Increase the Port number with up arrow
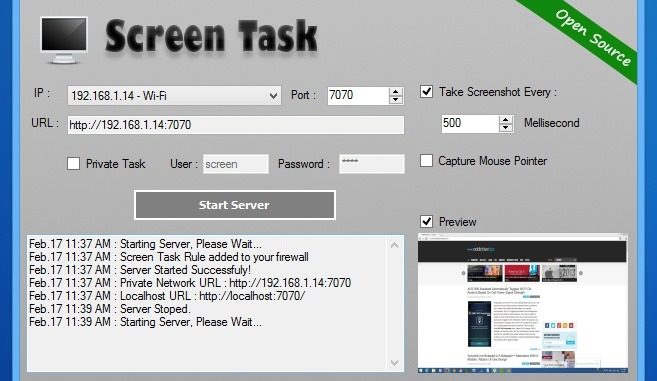The image size is (657, 381). click(x=396, y=91)
